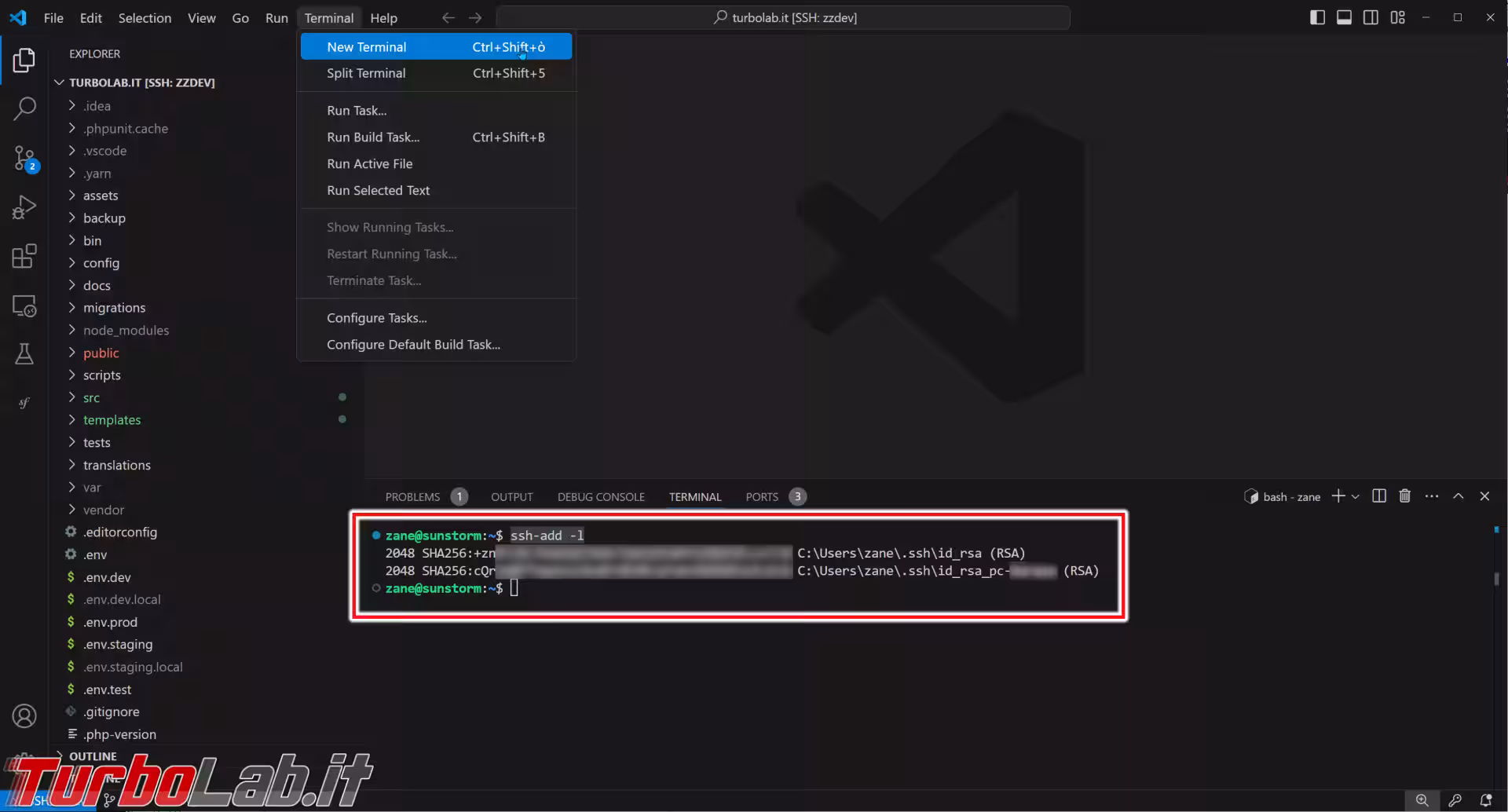This screenshot has height=812, width=1508.
Task: Toggle the primary side bar layout button
Action: coord(1317,17)
